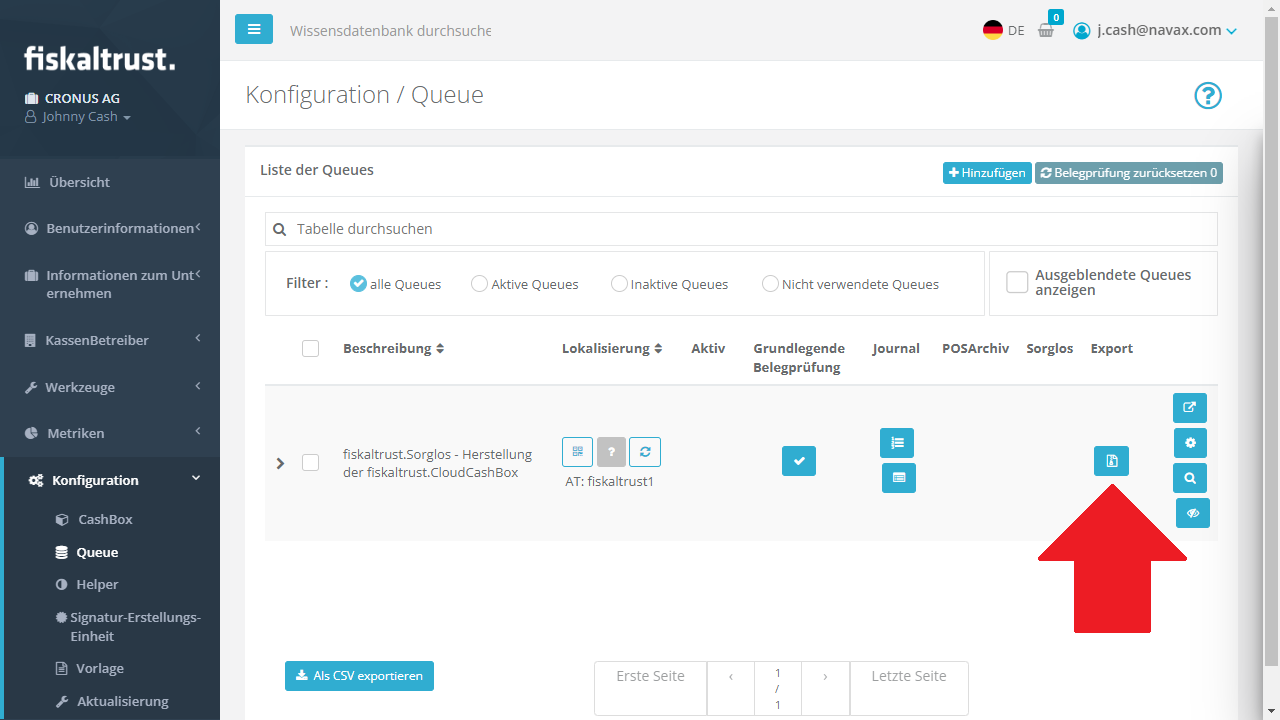The width and height of the screenshot is (1280, 720).
Task: Open the queue settings gear icon
Action: (1190, 443)
